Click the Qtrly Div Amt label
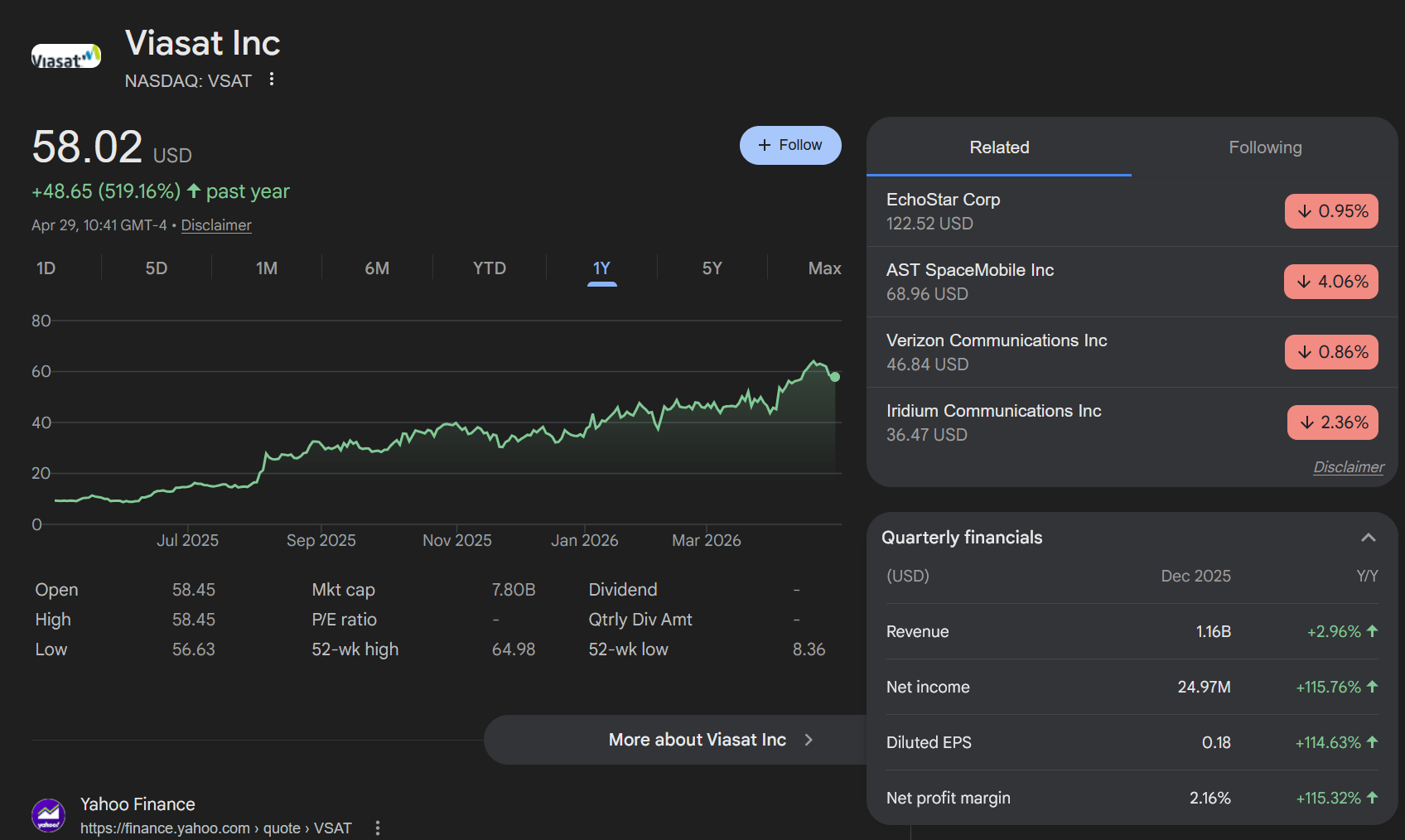This screenshot has width=1405, height=840. click(640, 620)
